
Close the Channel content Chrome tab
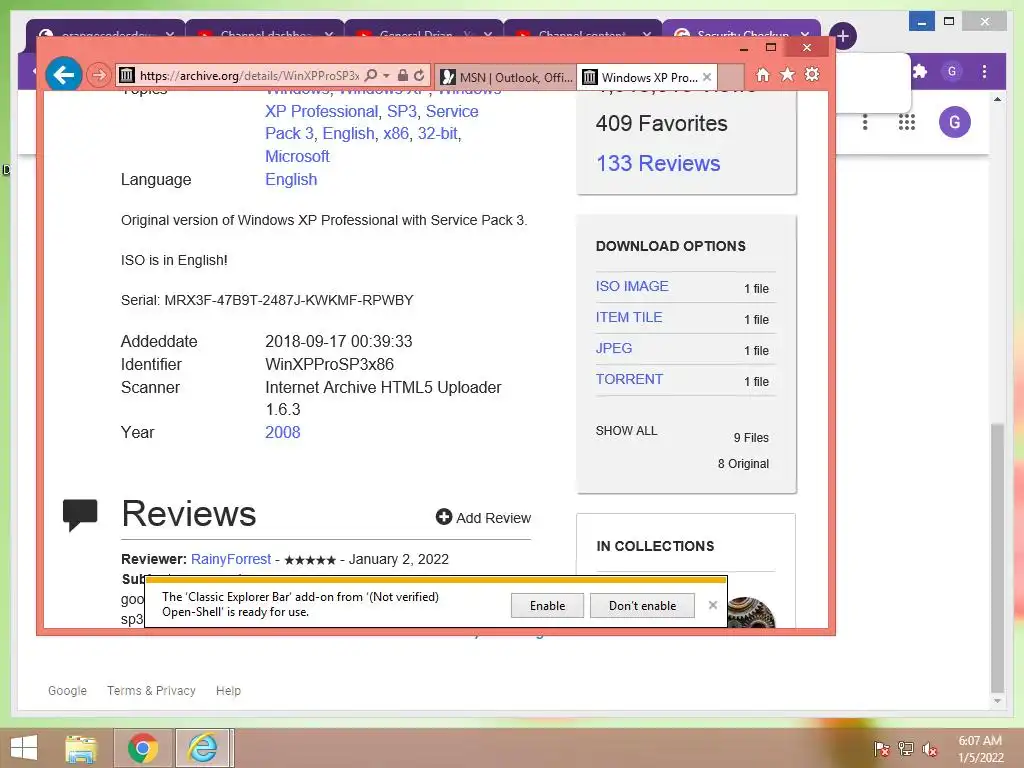pyautogui.click(x=647, y=34)
